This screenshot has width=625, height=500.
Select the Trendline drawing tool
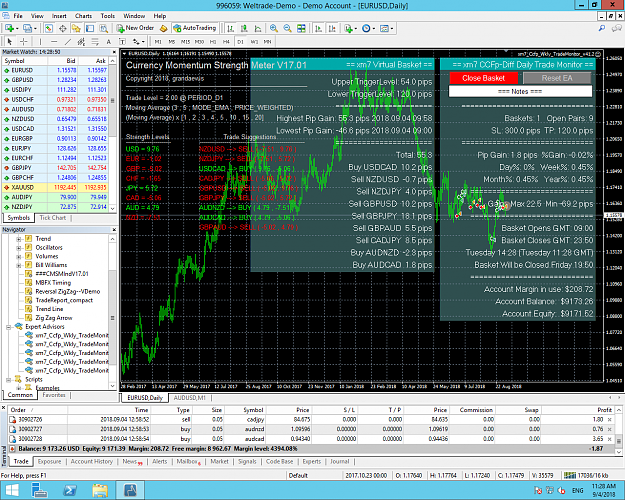tap(68, 41)
